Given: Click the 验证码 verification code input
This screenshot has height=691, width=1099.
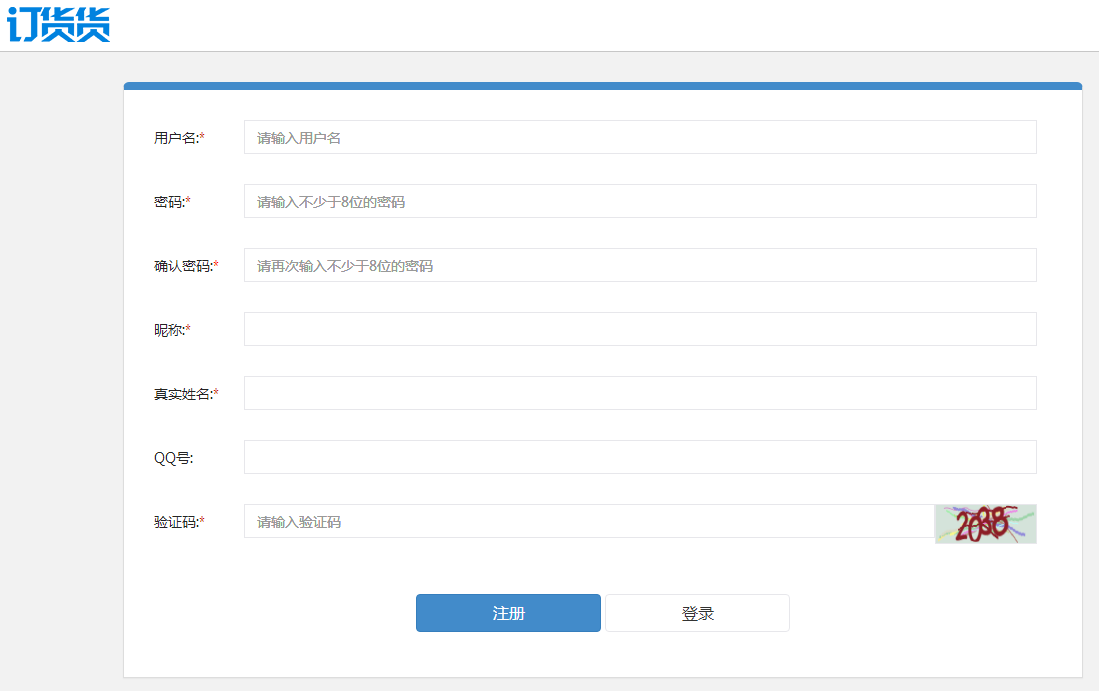Looking at the screenshot, I should point(588,521).
